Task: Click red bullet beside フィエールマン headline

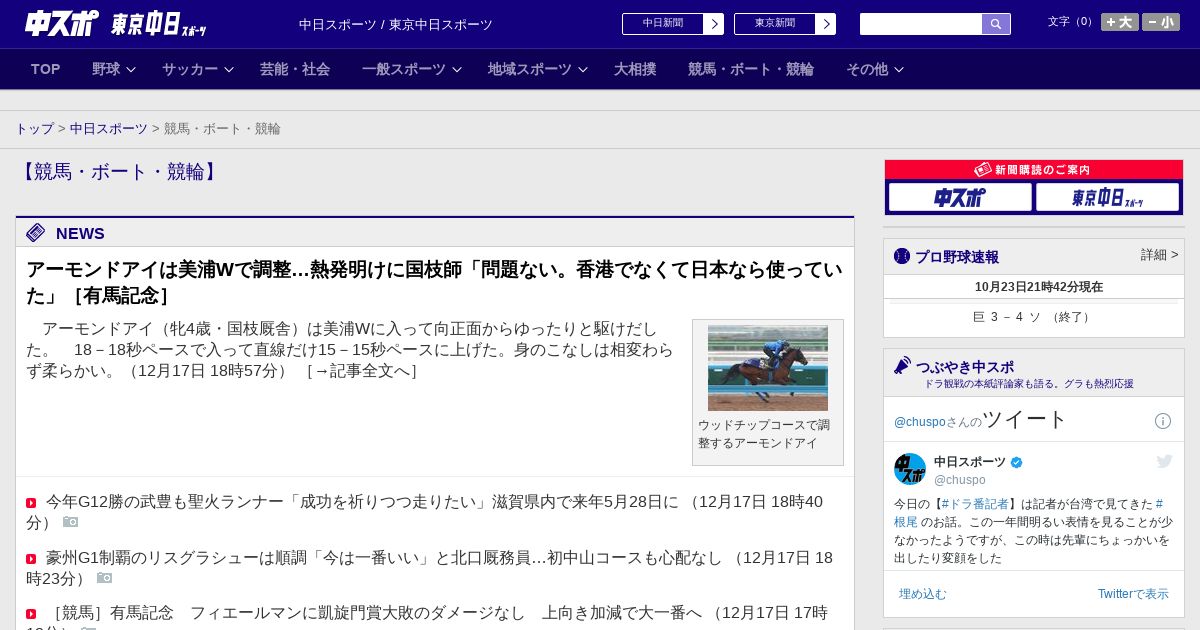Action: pos(31,614)
